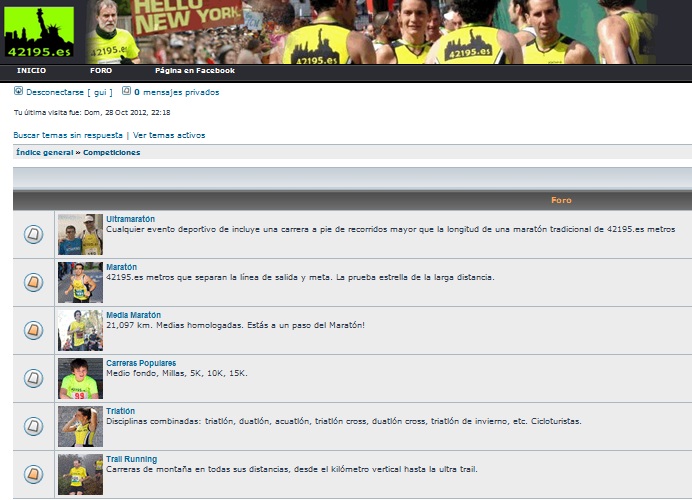Screen dimensions: 692x500
Task: Open the Maratón forum thumbnail image
Action: pos(80,282)
